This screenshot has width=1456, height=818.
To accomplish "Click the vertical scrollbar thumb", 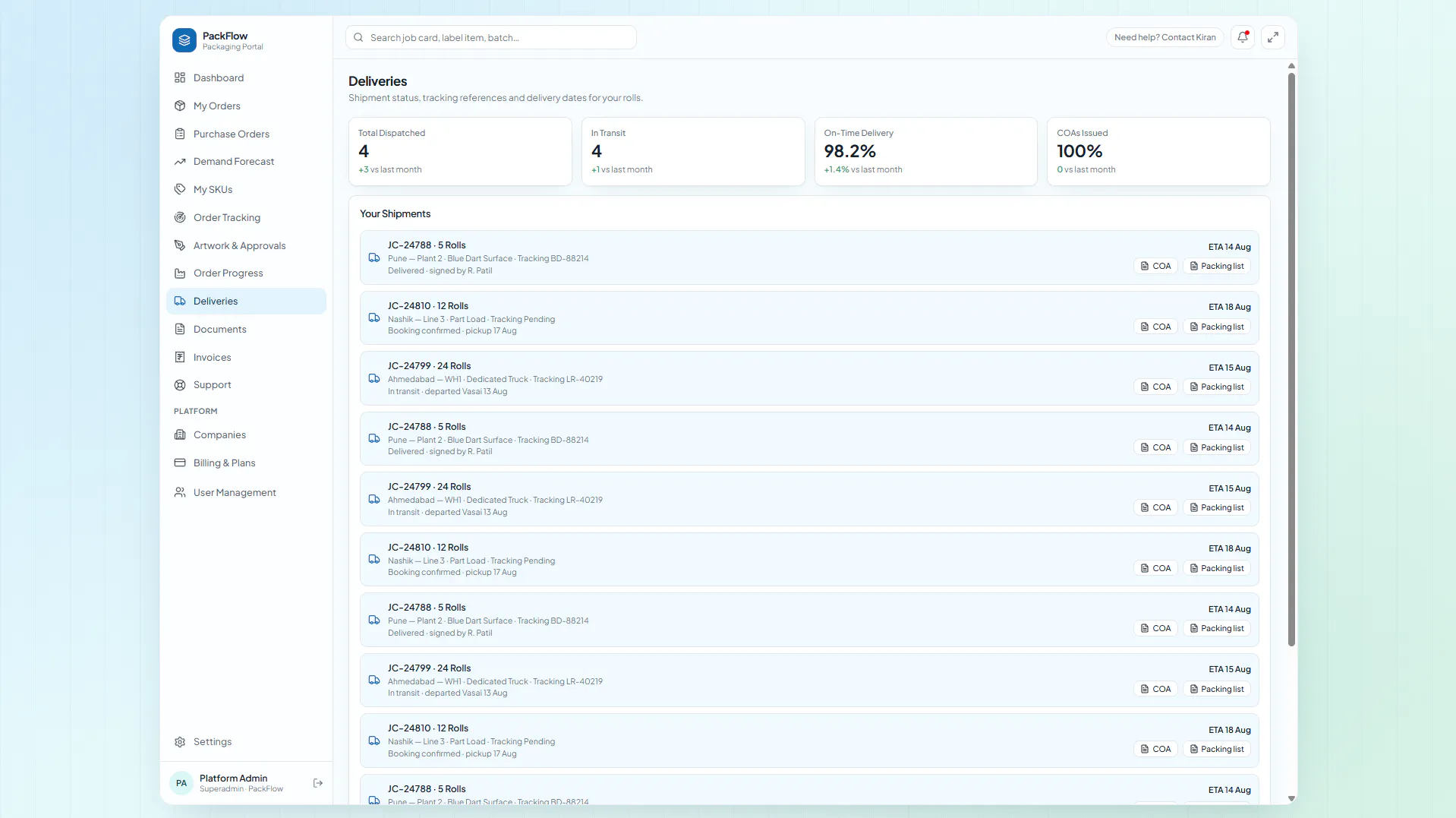I will (1291, 359).
